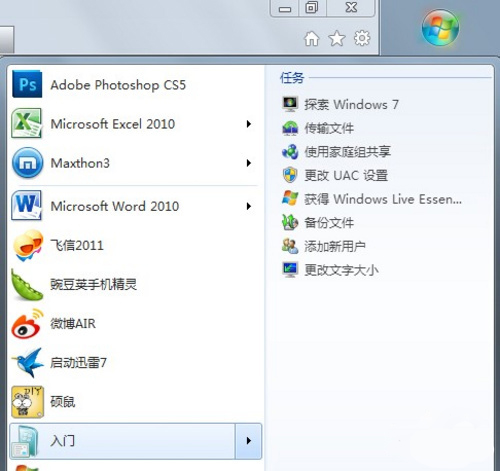Select the highlighted 入门 entry label
500x471 pixels.
click(x=63, y=441)
